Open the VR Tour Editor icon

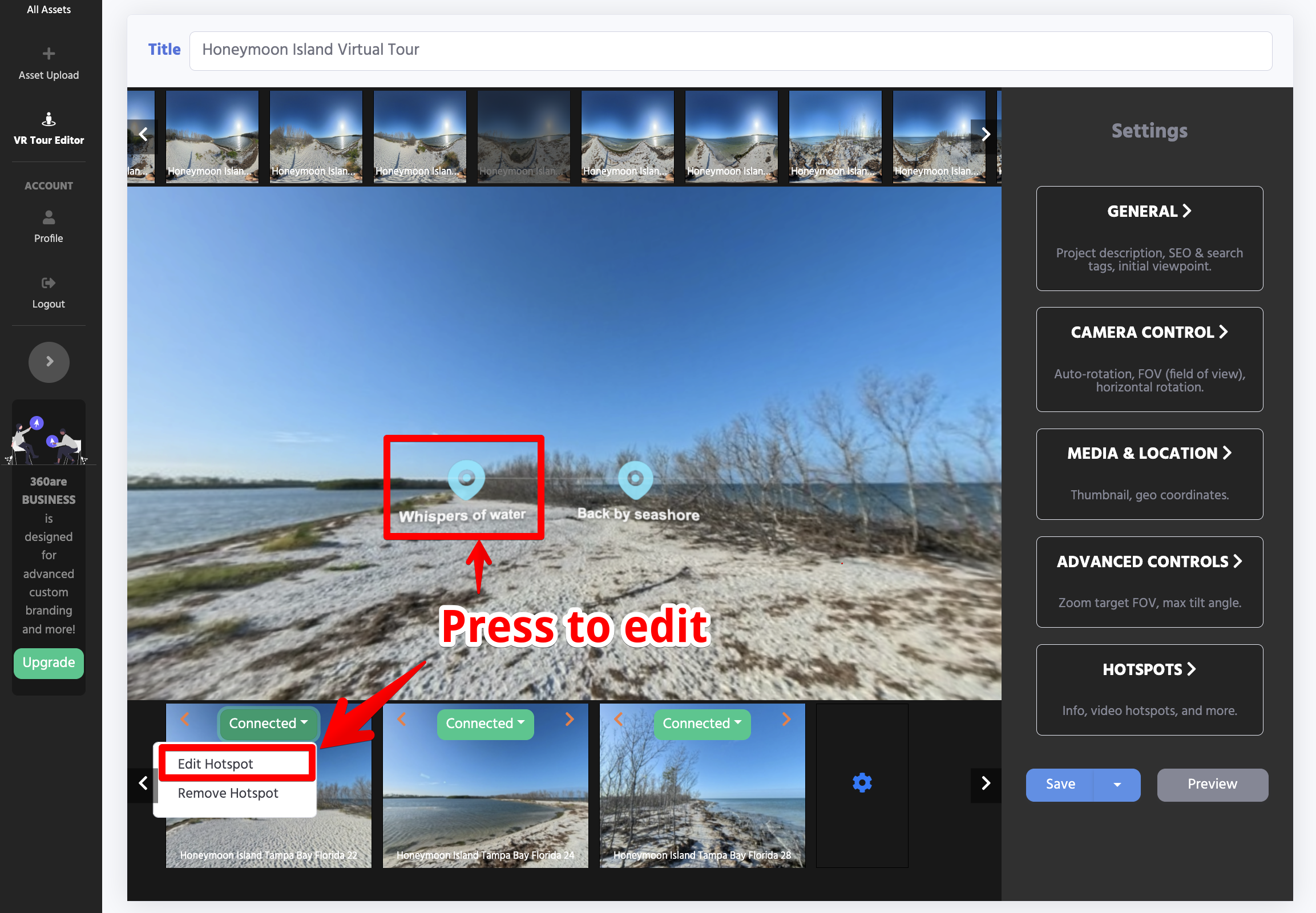coord(49,119)
